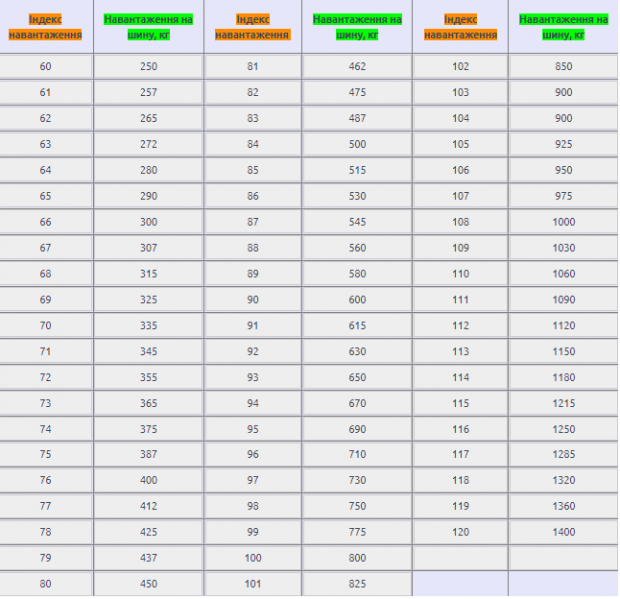Select the cell showing 387 kg load
Screen dimensions: 620x599
[x=149, y=455]
